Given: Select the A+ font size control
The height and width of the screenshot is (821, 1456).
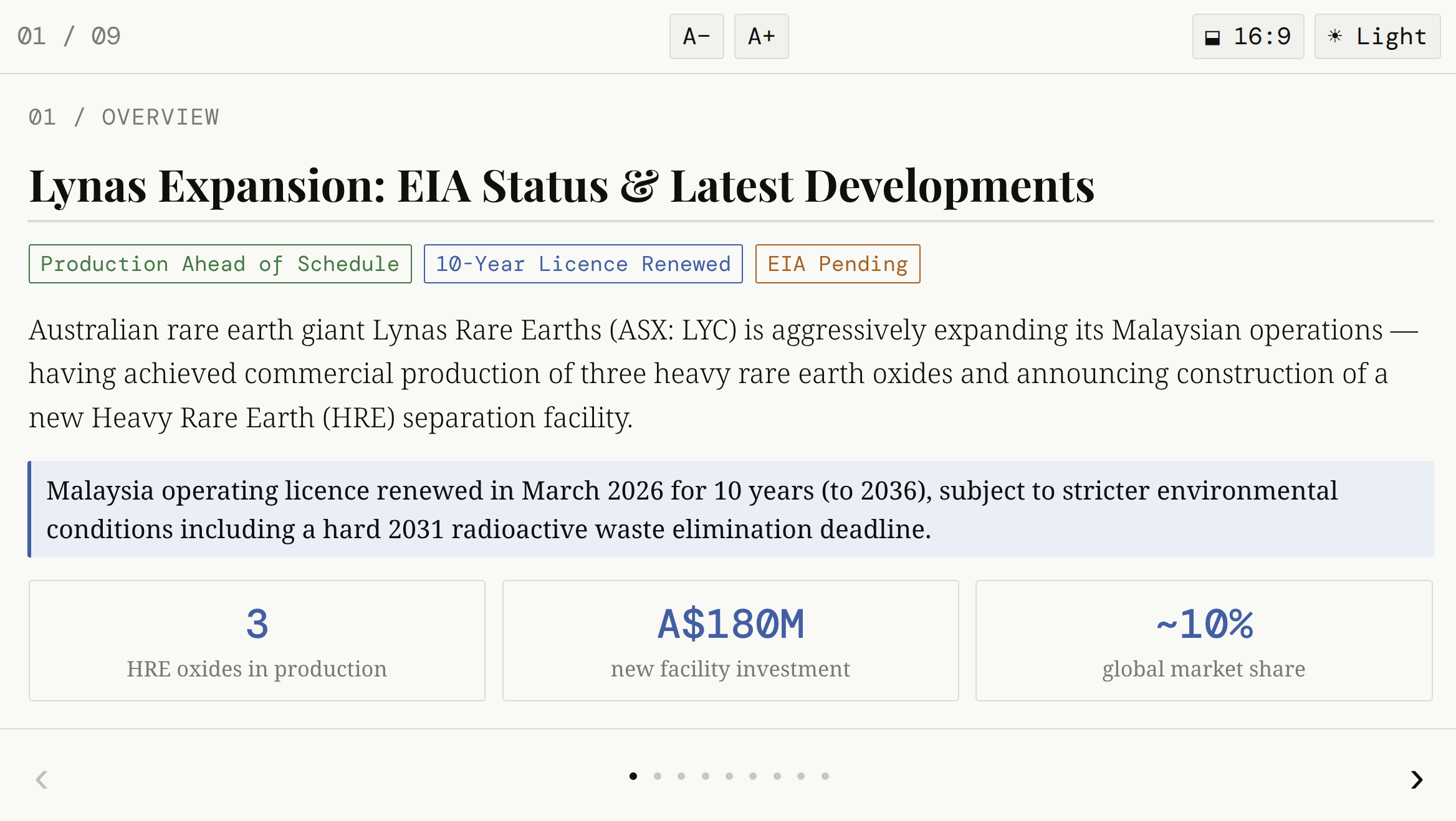Looking at the screenshot, I should [761, 37].
